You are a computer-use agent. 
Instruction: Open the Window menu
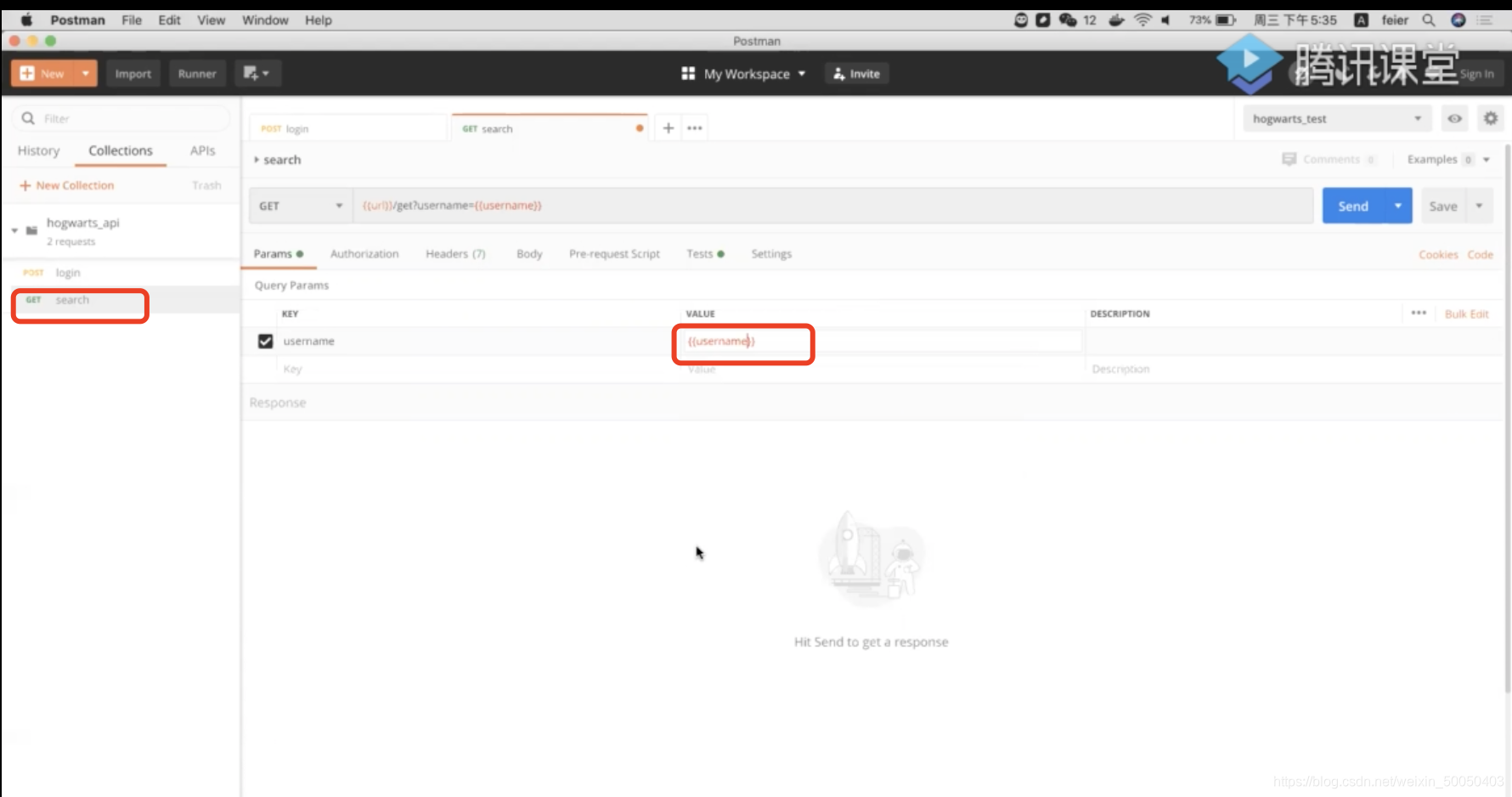[x=265, y=20]
